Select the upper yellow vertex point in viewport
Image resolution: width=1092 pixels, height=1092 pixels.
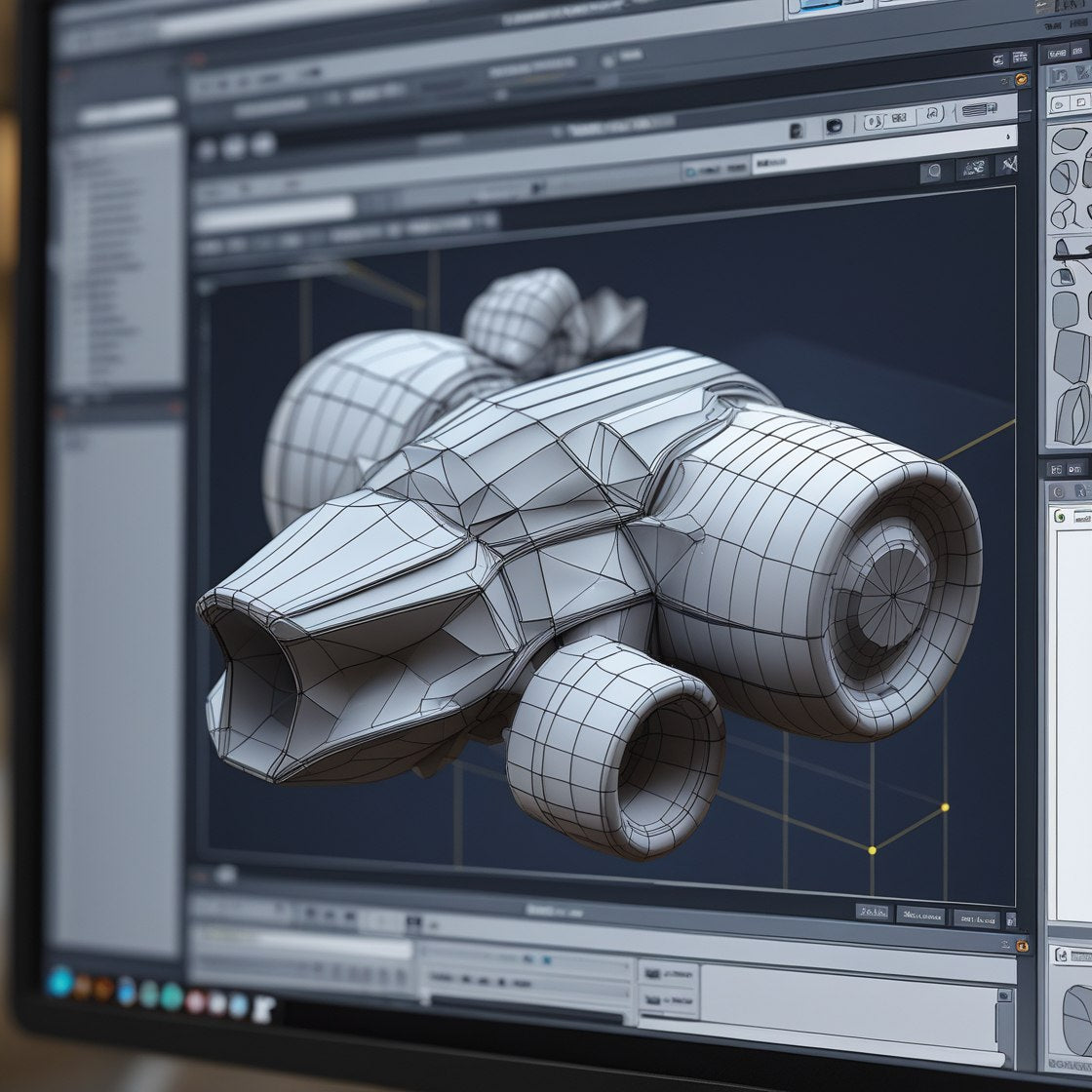pos(944,807)
